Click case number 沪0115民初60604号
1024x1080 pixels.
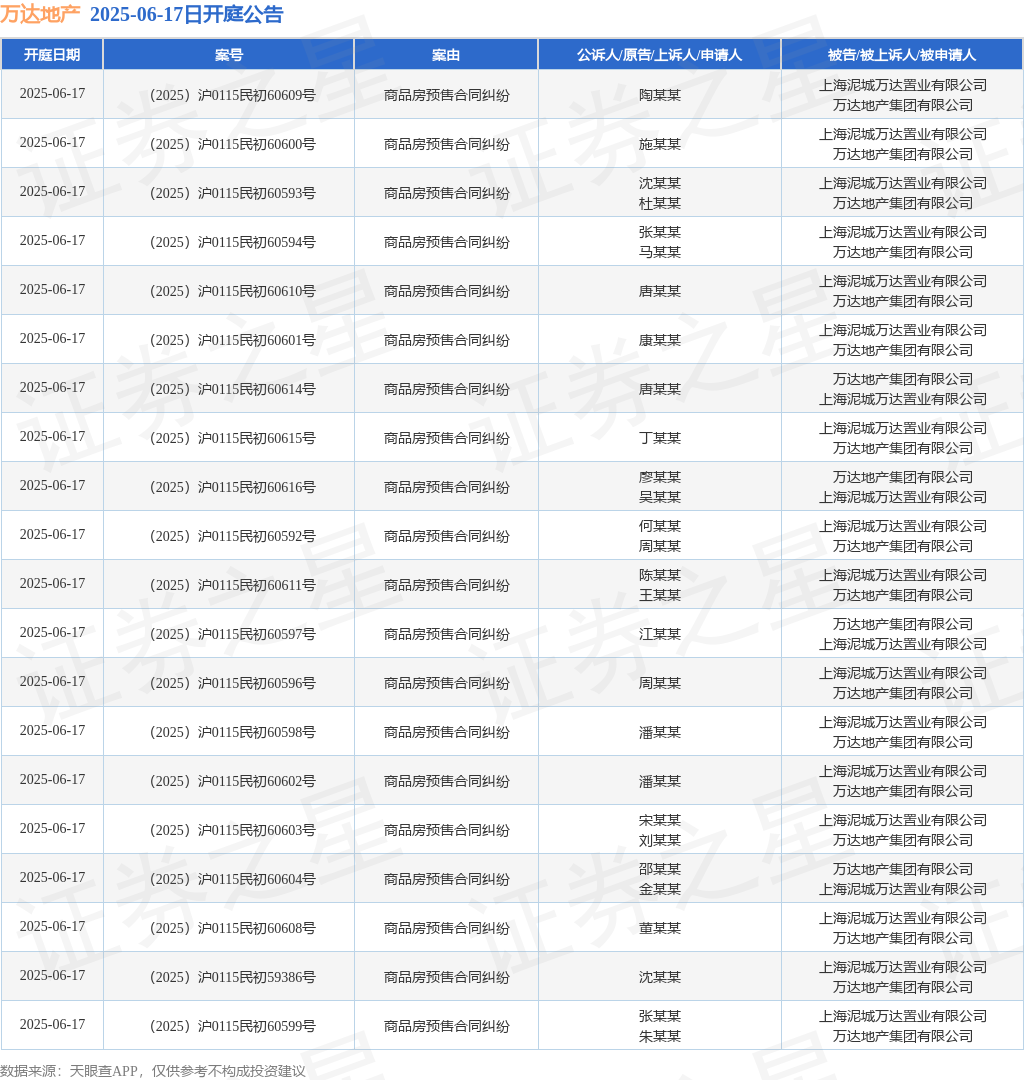(233, 878)
